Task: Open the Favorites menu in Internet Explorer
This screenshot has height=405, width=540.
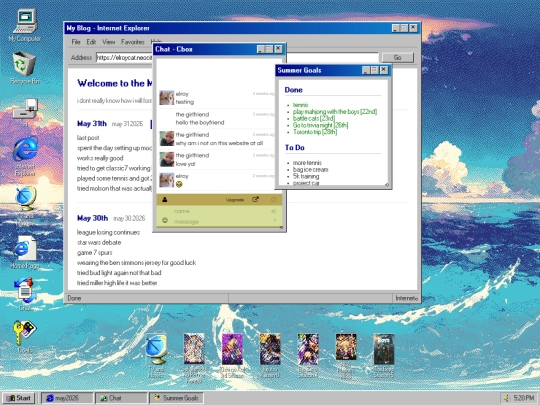Action: click(133, 42)
